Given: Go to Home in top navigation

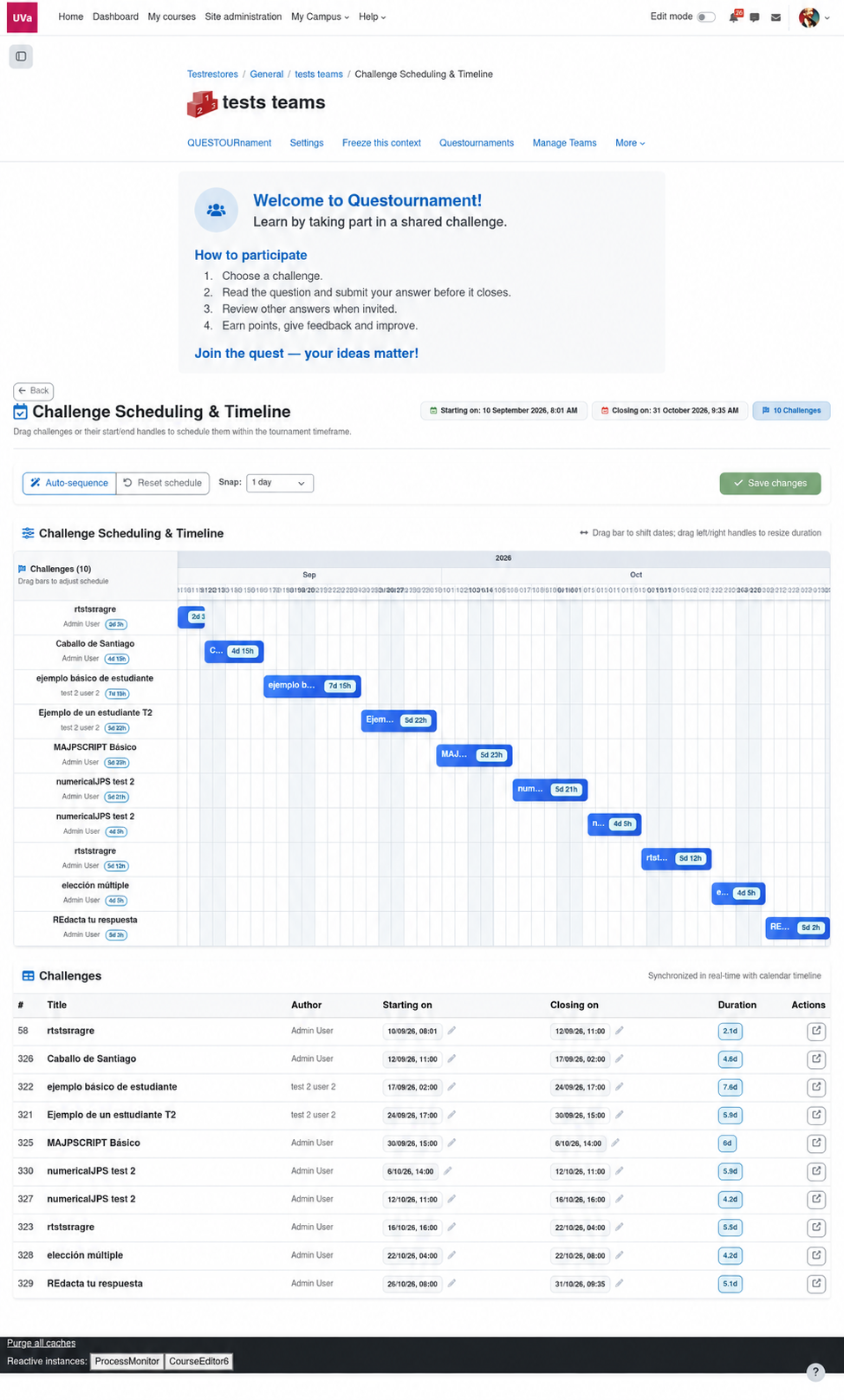Looking at the screenshot, I should point(71,16).
